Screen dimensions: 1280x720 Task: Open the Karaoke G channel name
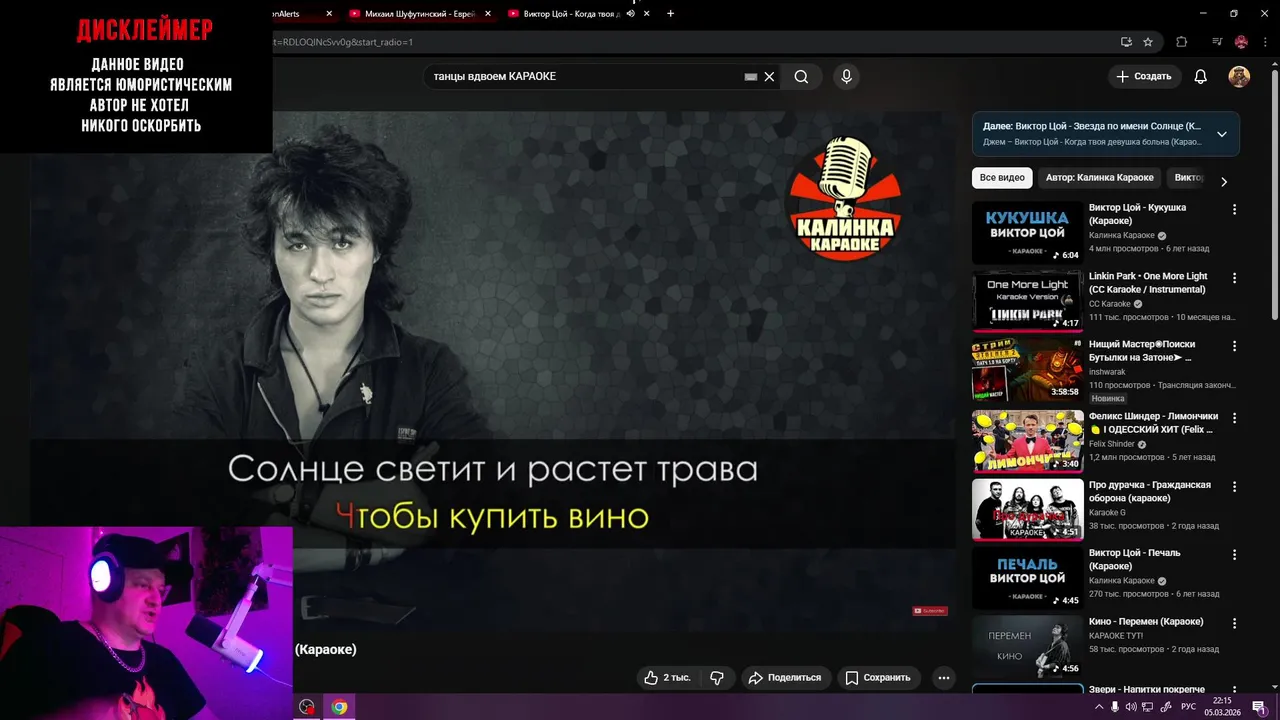[1107, 512]
